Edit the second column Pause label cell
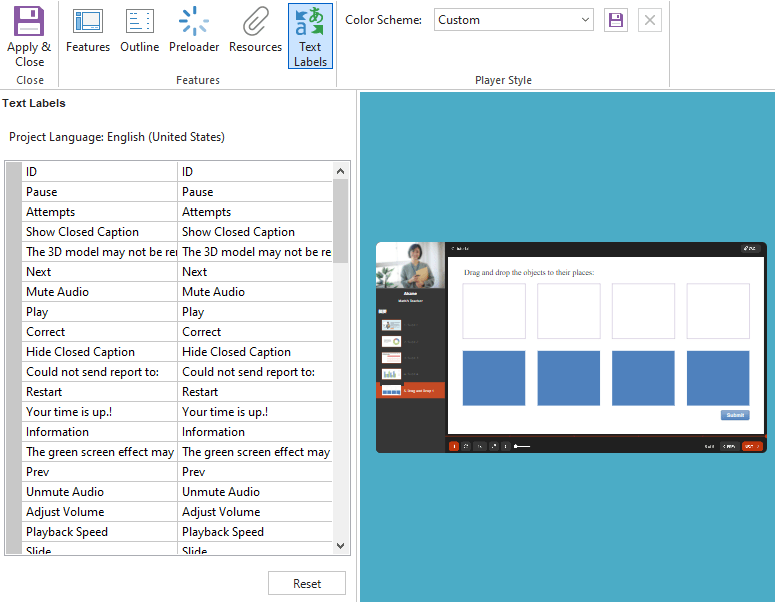Screen dimensions: 775x602 [x=255, y=192]
